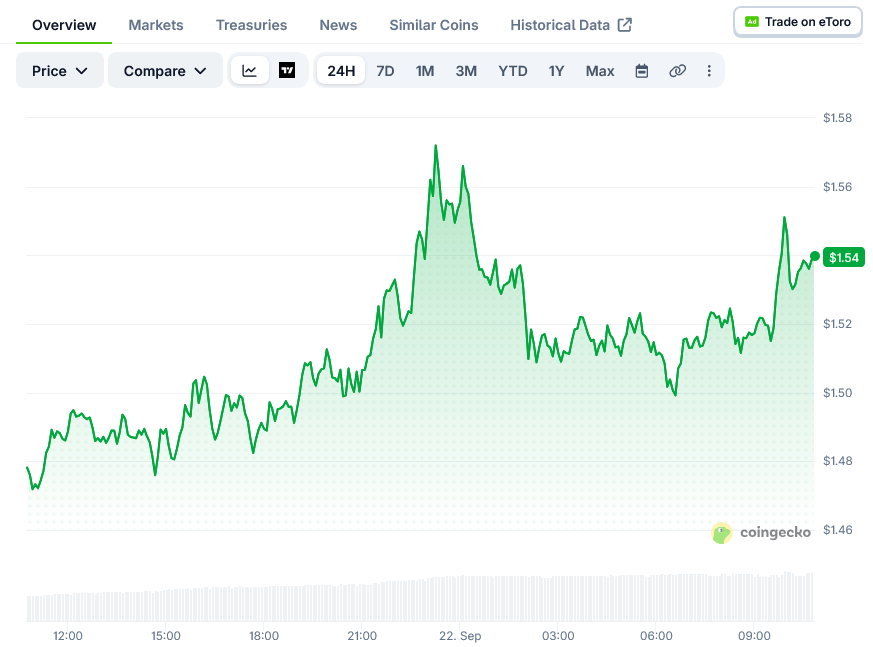Select the YTD time range
873x647 pixels.
(x=513, y=71)
